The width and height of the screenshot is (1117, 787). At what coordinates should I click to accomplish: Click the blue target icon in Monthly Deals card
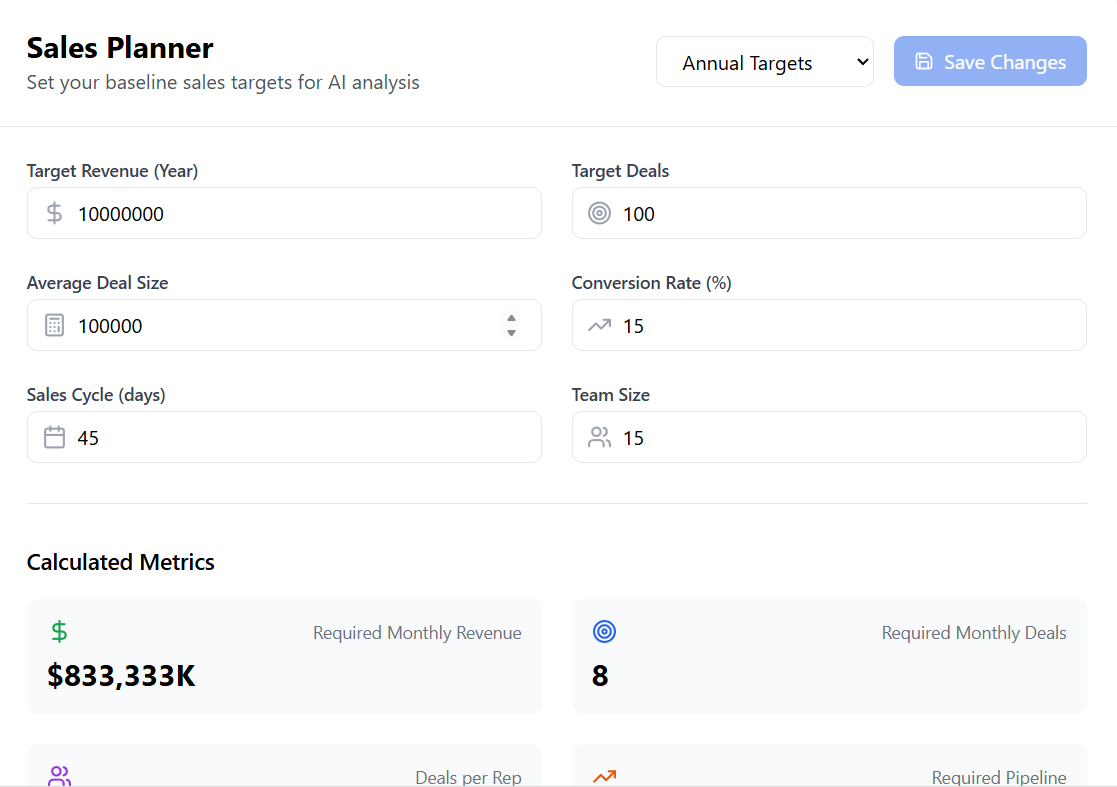pyautogui.click(x=604, y=632)
